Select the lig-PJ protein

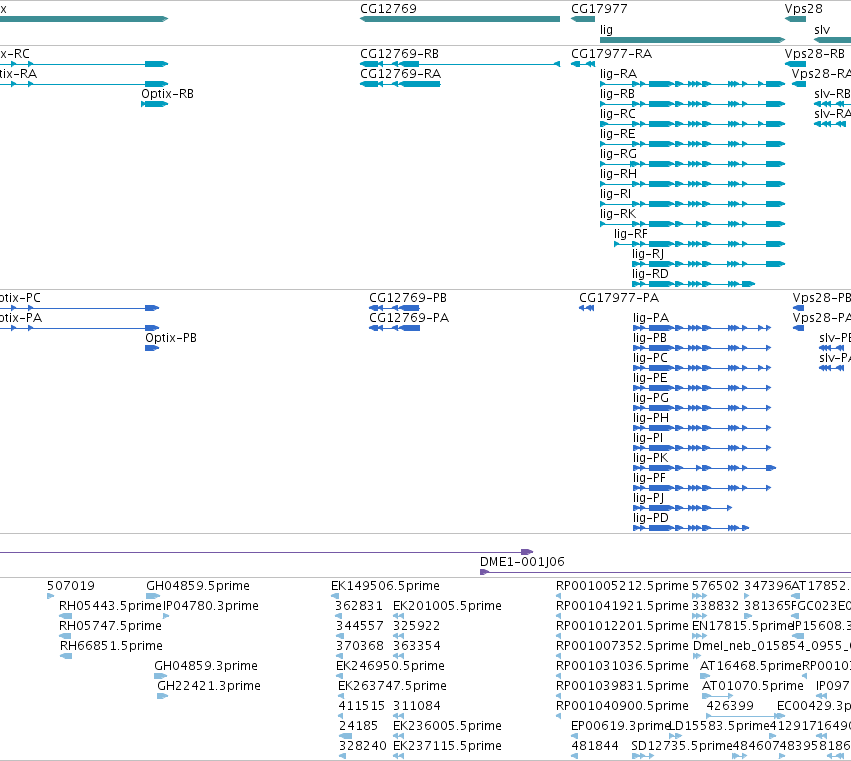coord(648,498)
